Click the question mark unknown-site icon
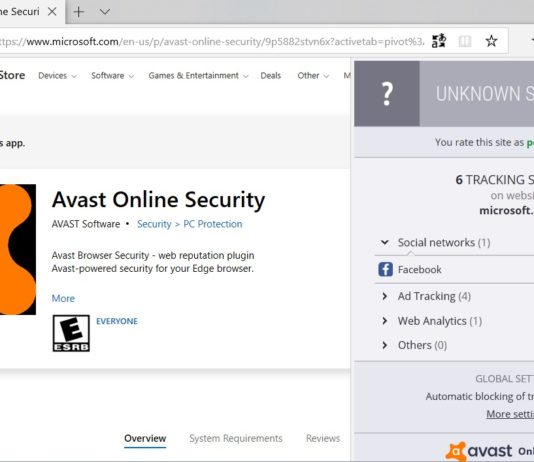This screenshot has height=462, width=534. (387, 94)
